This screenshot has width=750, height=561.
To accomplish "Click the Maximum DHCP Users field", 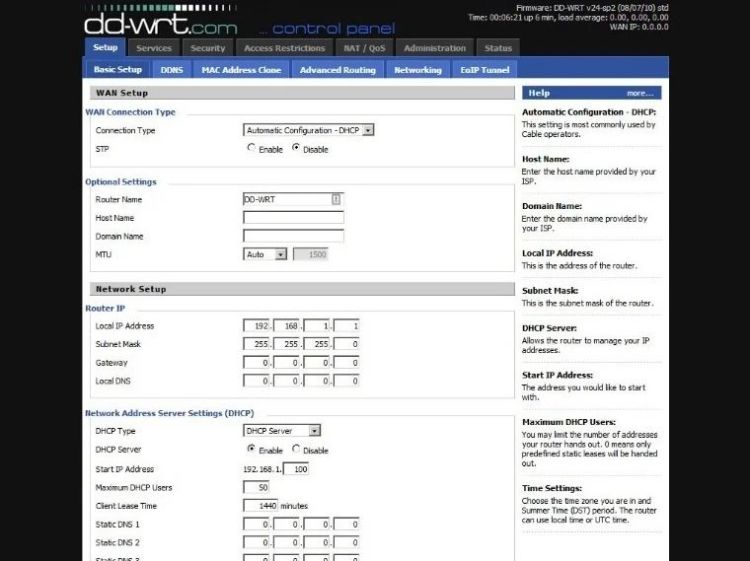I will 256,487.
